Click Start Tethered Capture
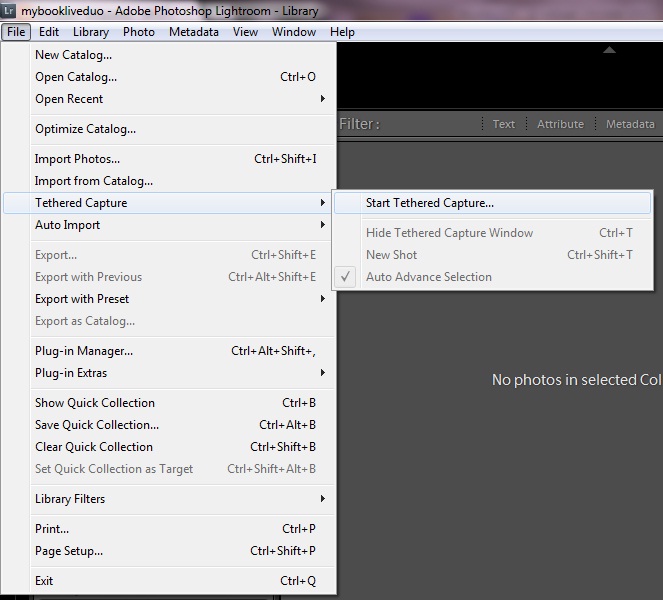The width and height of the screenshot is (663, 600). (x=493, y=203)
